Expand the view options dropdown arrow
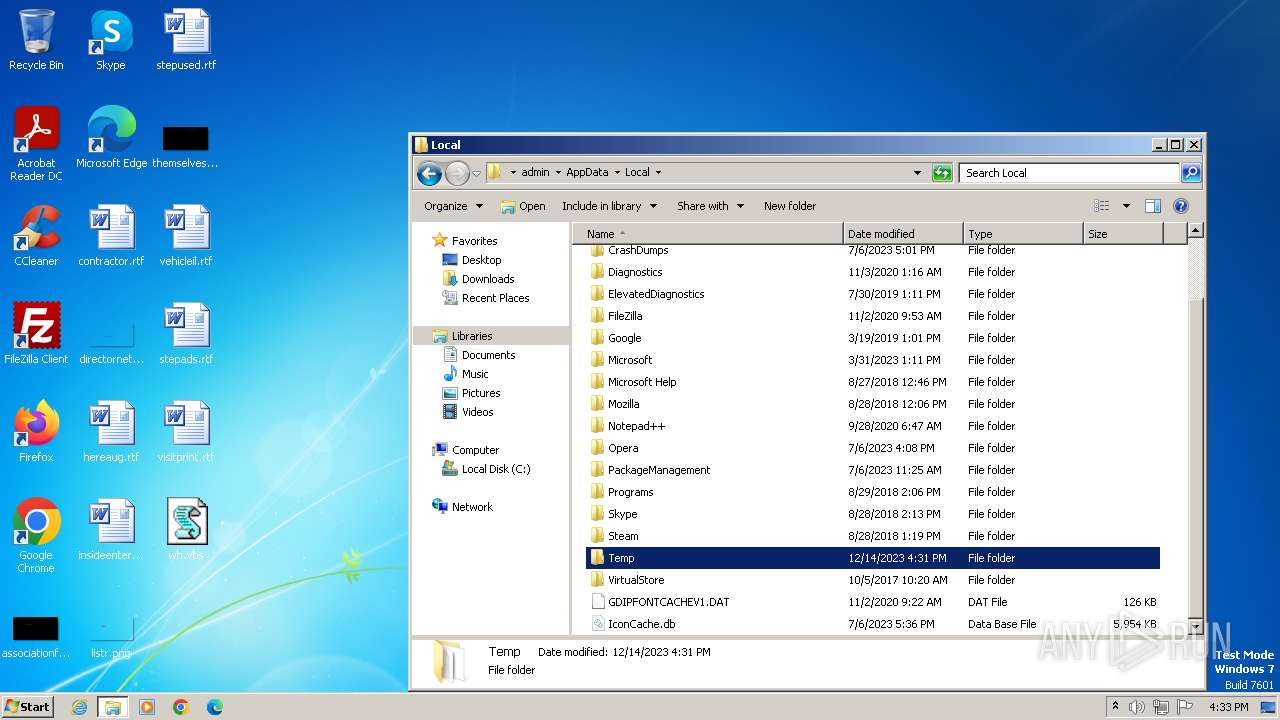 (1126, 206)
